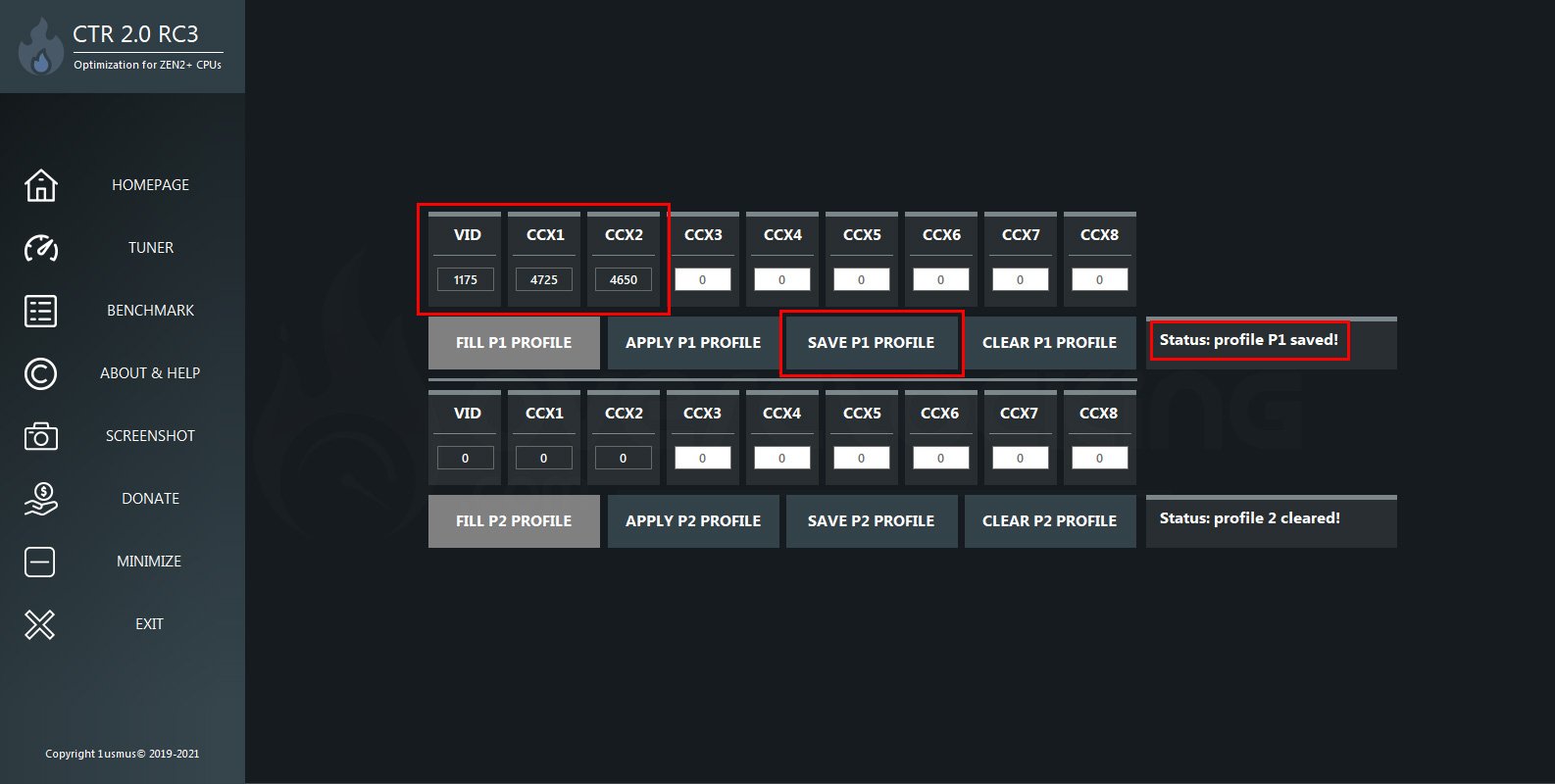Viewport: 1555px width, 784px height.
Task: Save the P1 profile
Action: coord(872,343)
